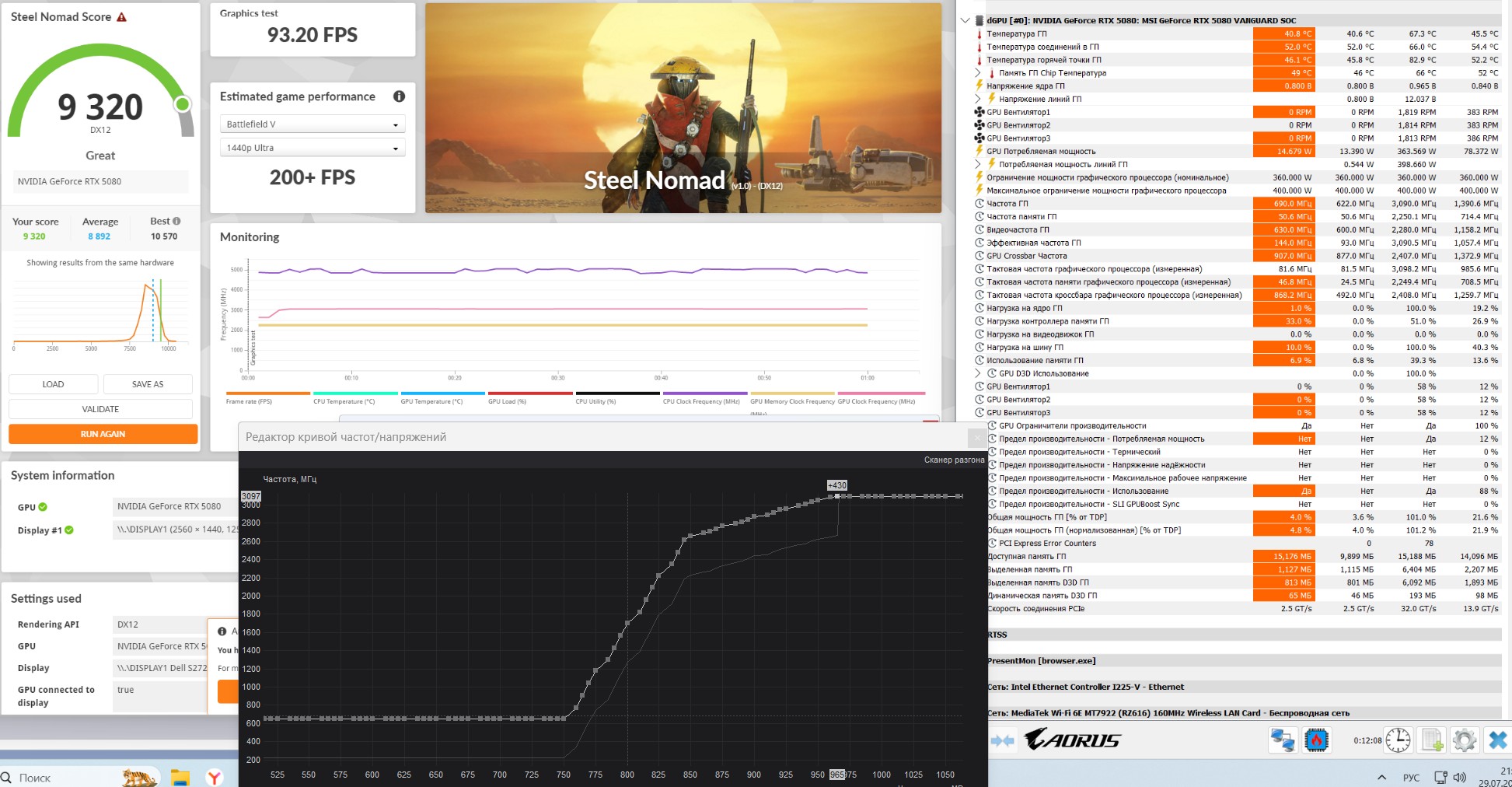
Task: Click the 40.8 °C current value cell
Action: (x=1283, y=34)
